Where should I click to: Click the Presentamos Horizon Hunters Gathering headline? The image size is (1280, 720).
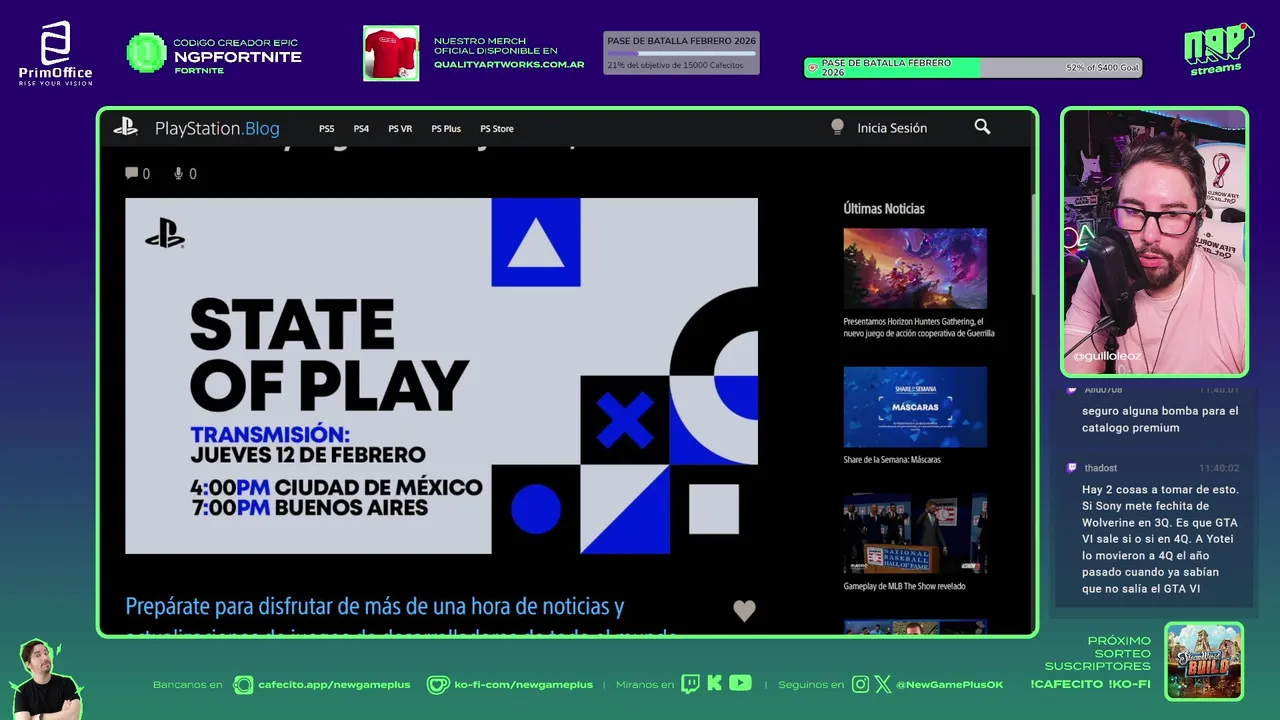(x=919, y=327)
